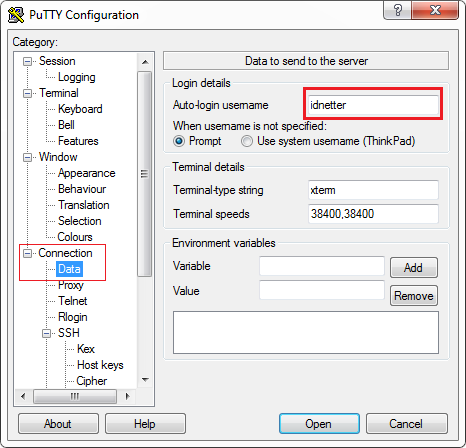Select the Prompt radio button

179,141
